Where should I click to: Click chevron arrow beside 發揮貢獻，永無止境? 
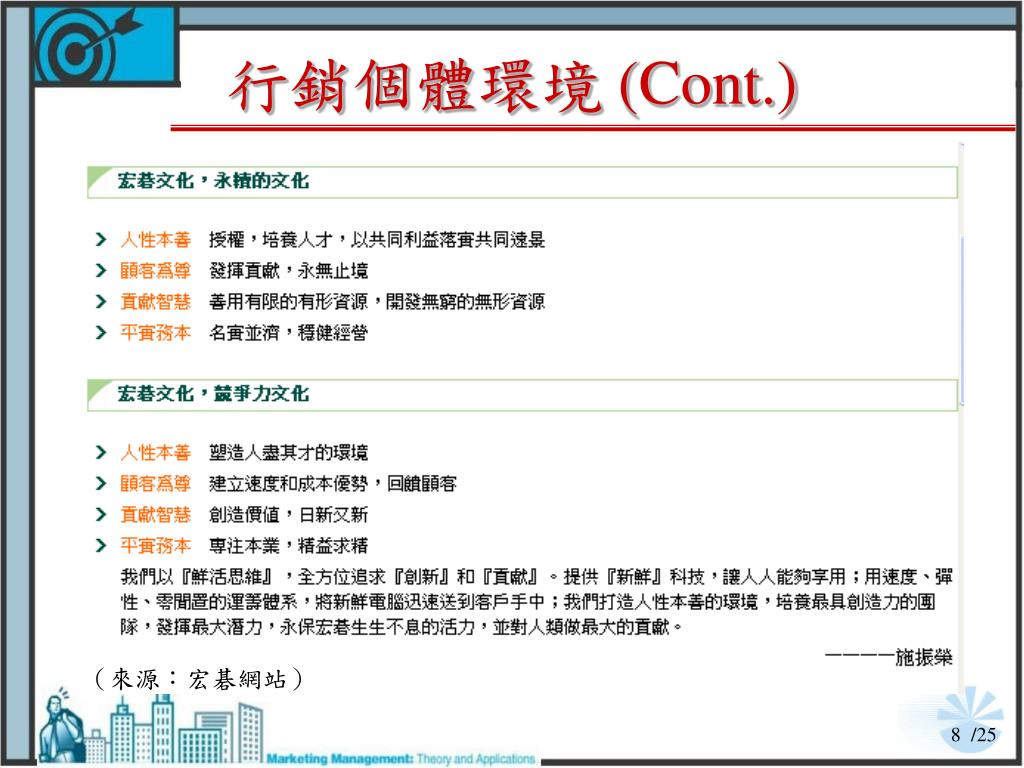click(x=101, y=270)
